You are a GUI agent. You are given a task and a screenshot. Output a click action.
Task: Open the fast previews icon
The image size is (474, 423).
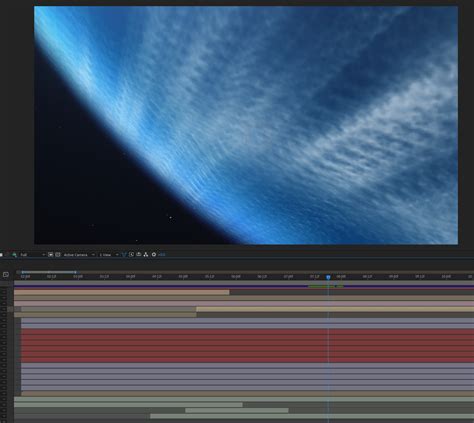[x=131, y=255]
